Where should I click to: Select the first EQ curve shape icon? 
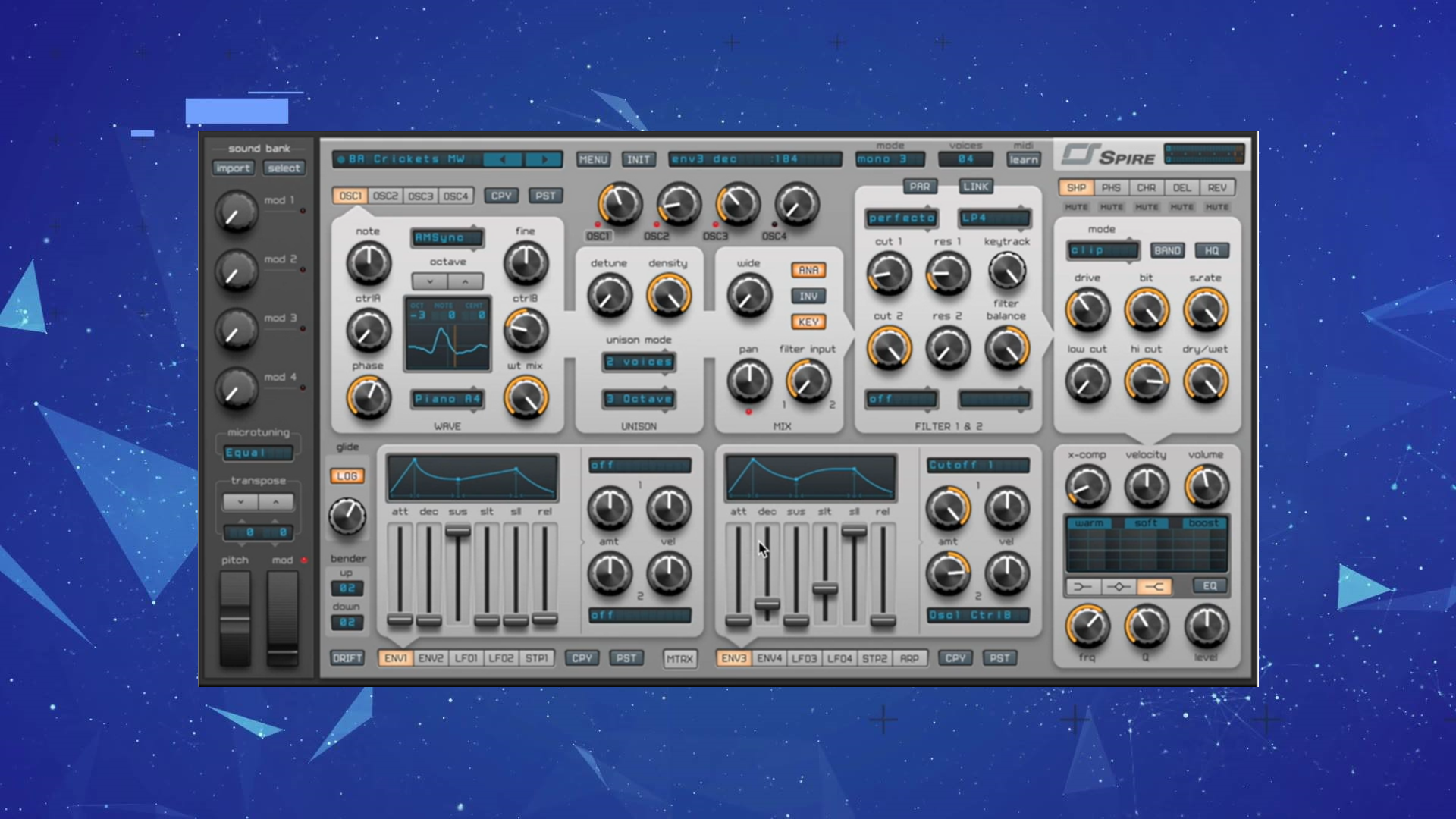click(1083, 586)
